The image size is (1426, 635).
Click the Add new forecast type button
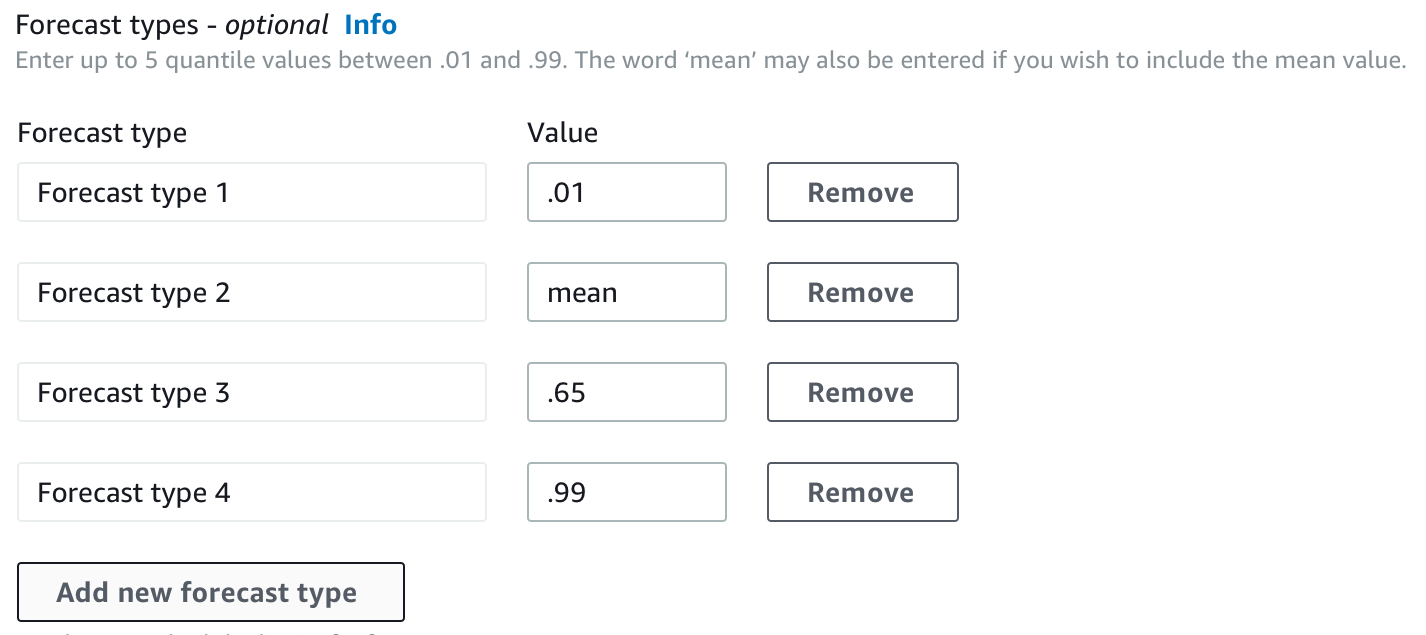(x=211, y=592)
